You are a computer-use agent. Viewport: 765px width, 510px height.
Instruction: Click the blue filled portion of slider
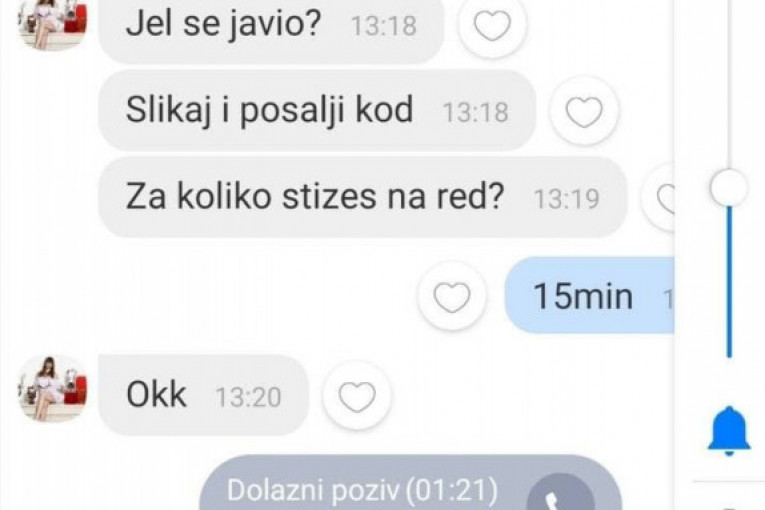pos(729,282)
